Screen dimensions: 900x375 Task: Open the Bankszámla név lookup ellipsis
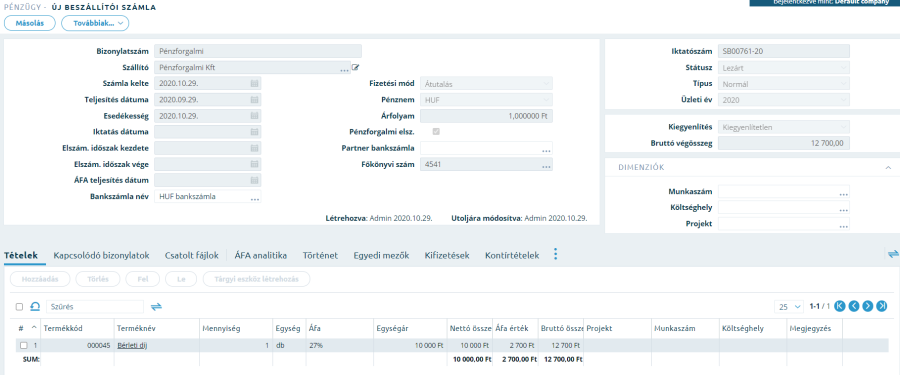click(x=254, y=198)
